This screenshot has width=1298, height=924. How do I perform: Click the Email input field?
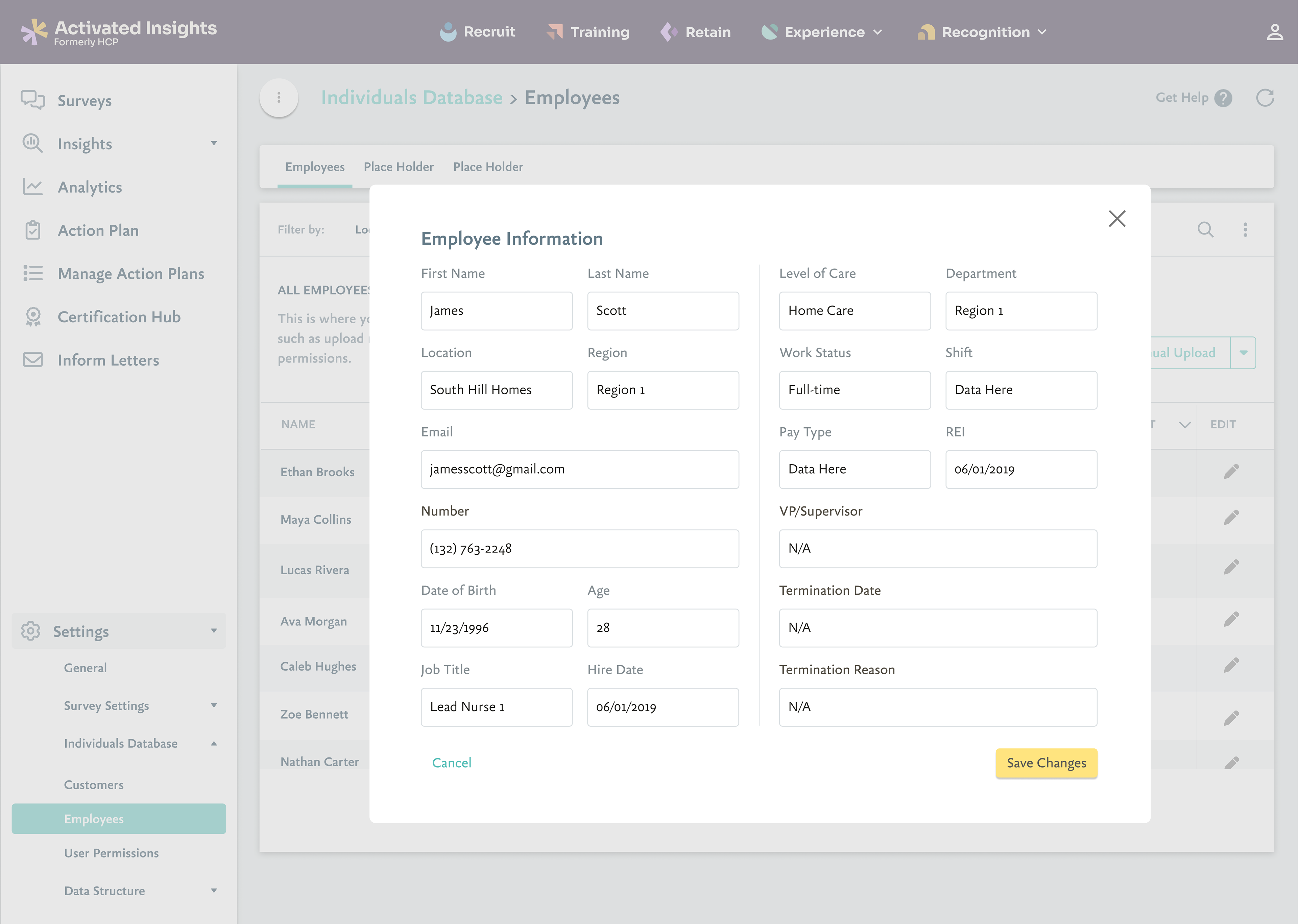click(x=580, y=469)
